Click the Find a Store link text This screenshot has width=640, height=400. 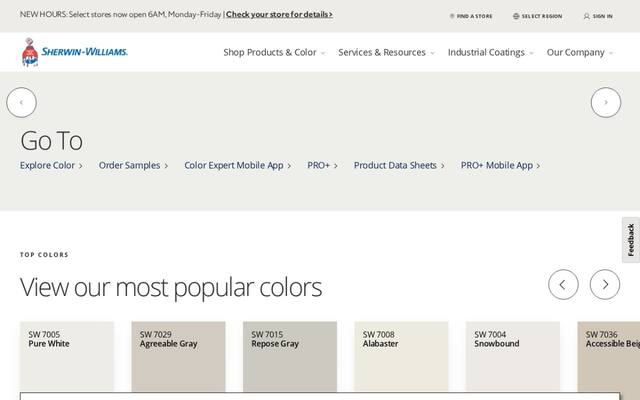(x=474, y=16)
